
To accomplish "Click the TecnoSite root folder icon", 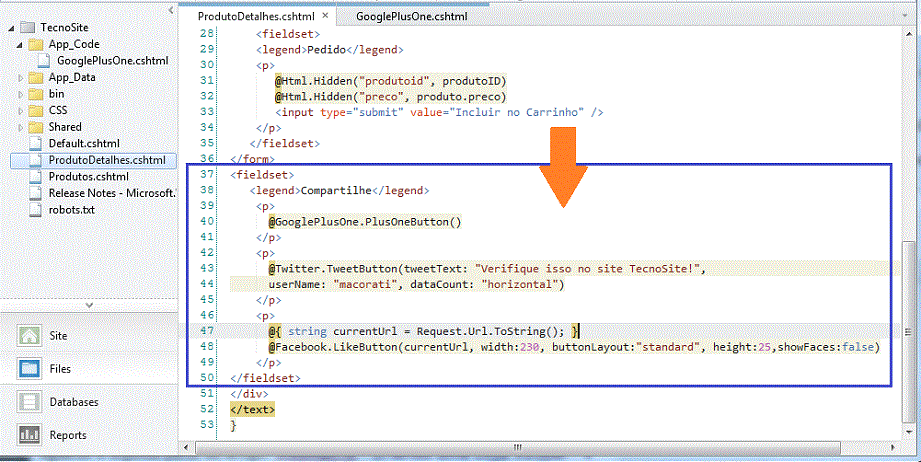I will click(x=28, y=28).
